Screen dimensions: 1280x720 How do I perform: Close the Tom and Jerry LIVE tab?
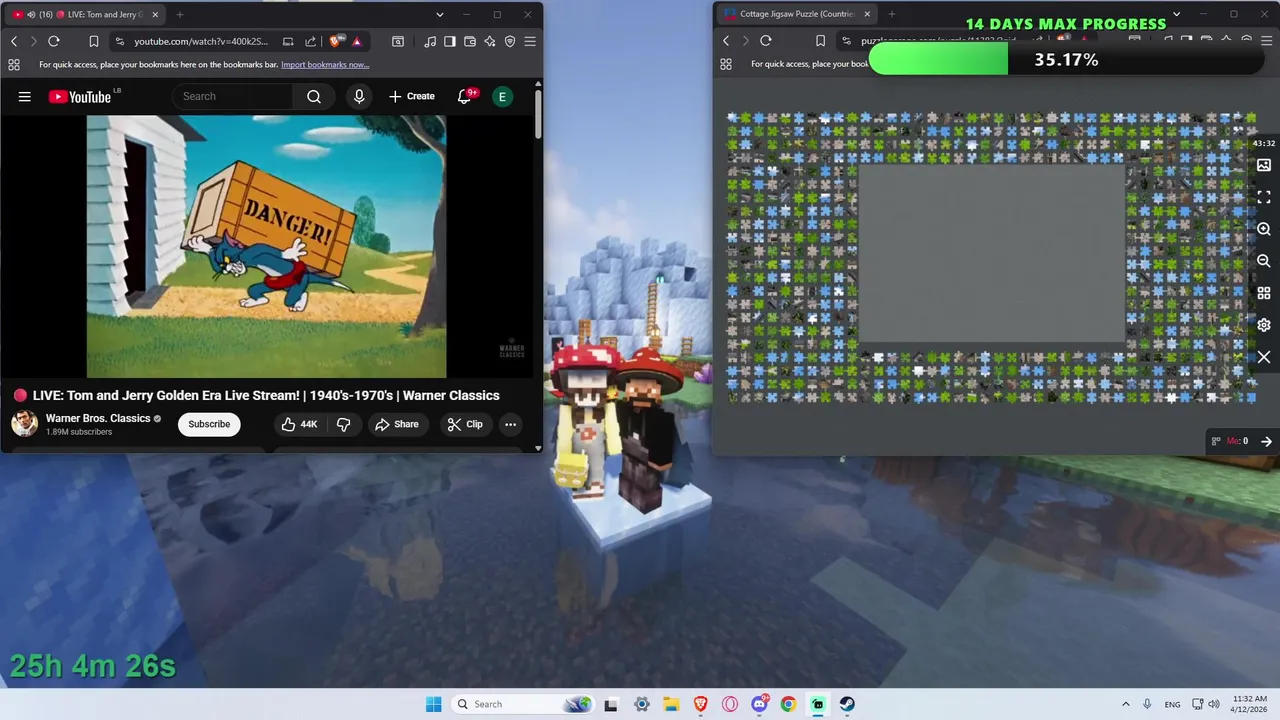point(153,15)
